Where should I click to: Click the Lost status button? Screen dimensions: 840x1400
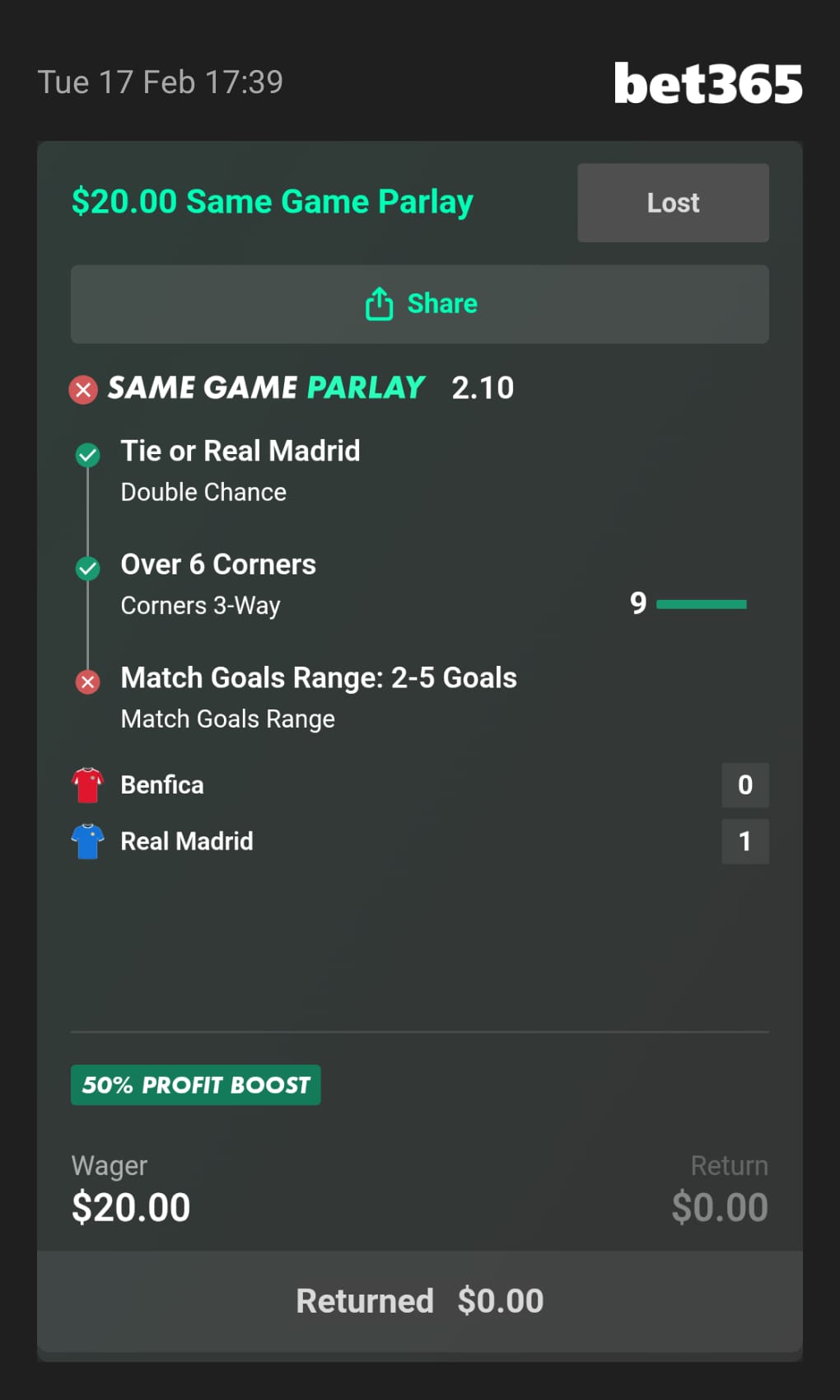pos(673,203)
